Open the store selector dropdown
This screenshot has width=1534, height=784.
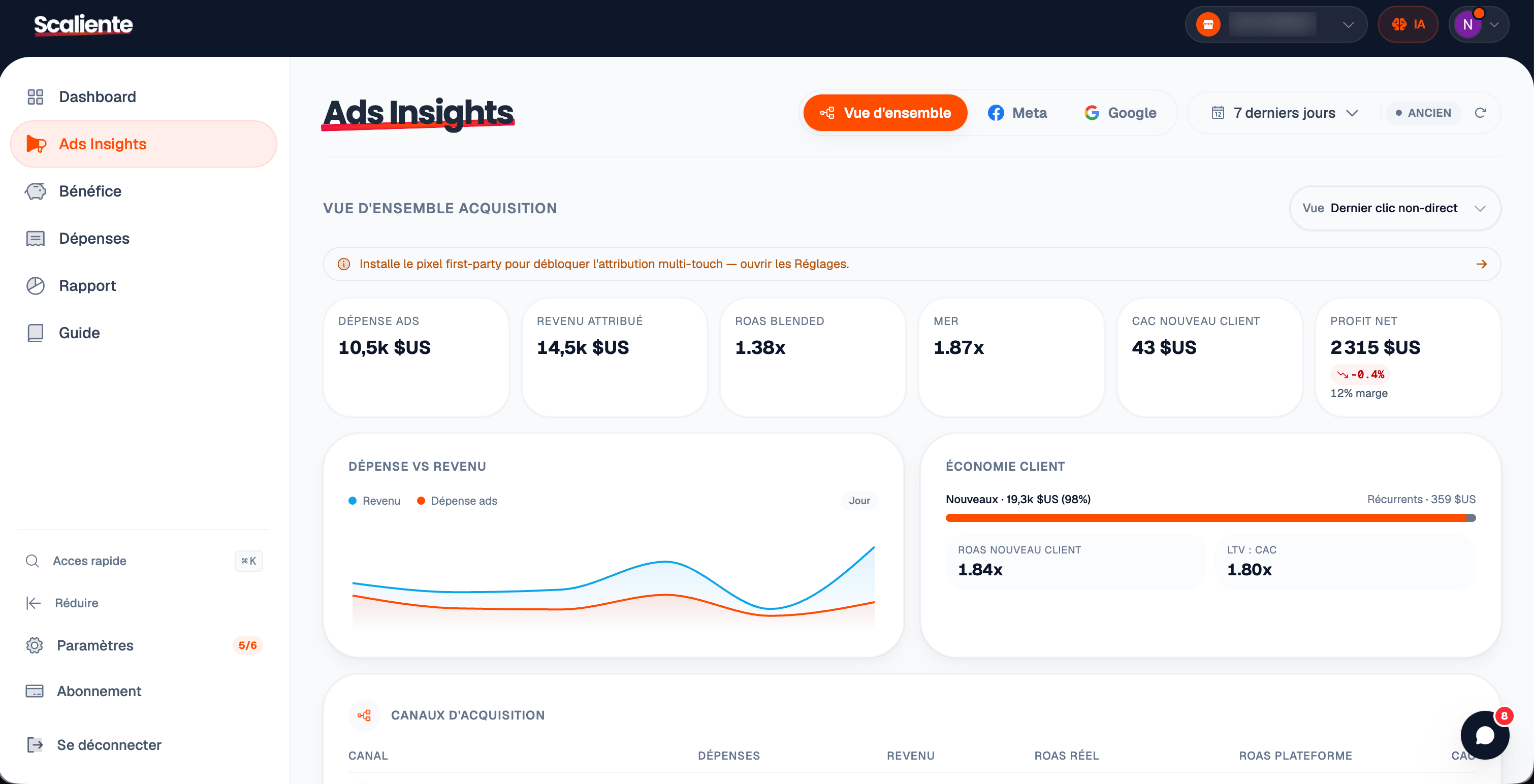[1275, 24]
